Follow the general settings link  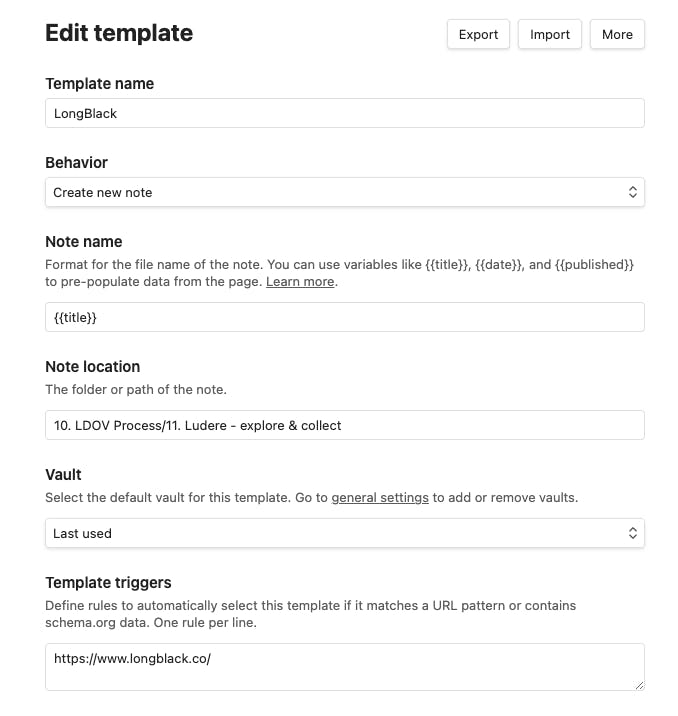click(x=380, y=497)
